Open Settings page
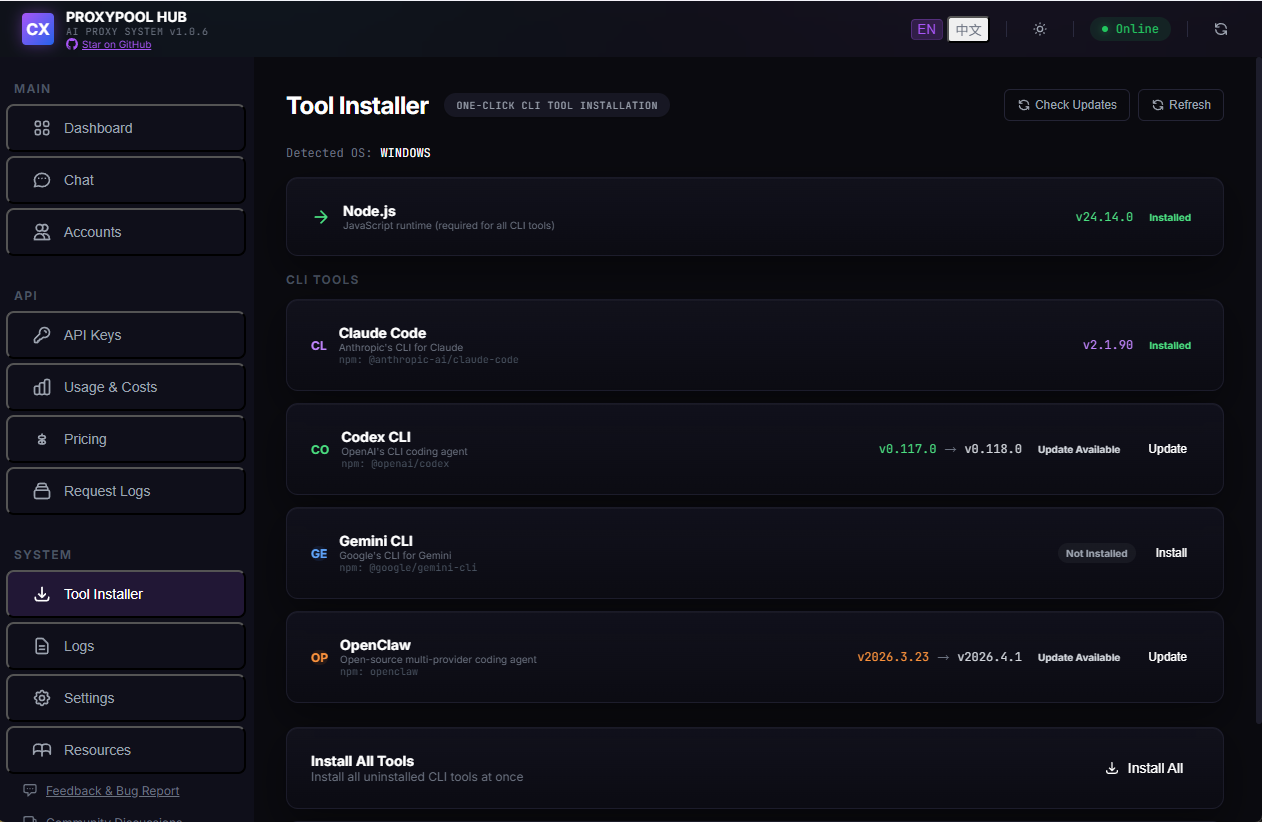The height and width of the screenshot is (822, 1262). (x=126, y=698)
